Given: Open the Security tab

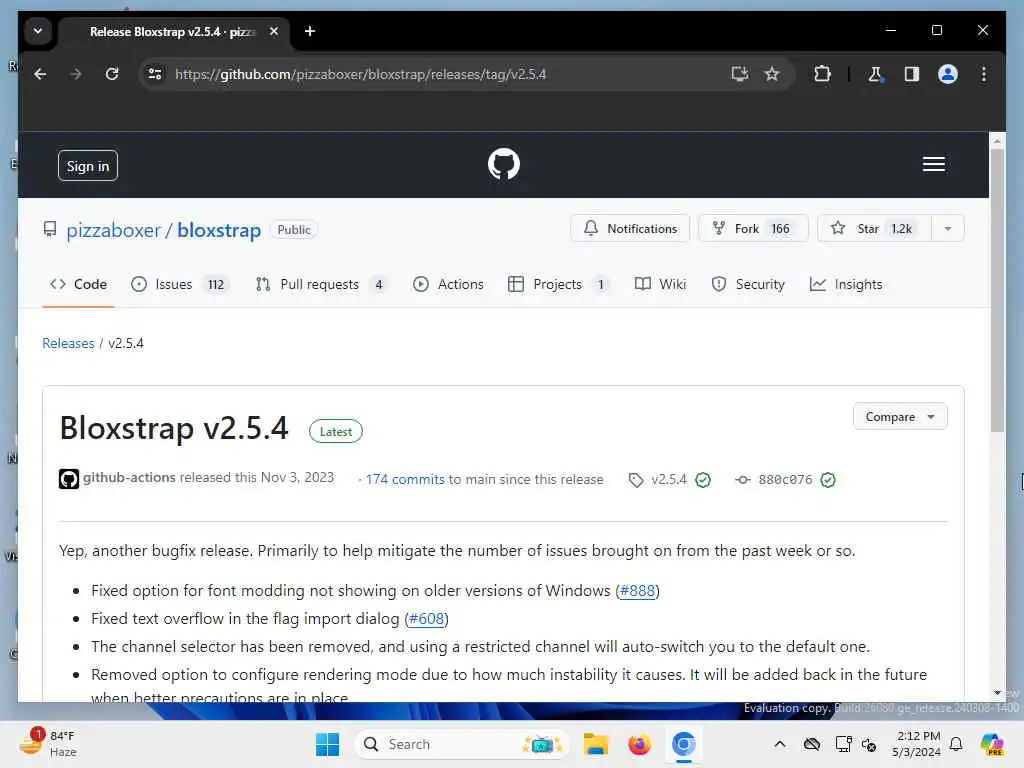Looking at the screenshot, I should point(748,285).
